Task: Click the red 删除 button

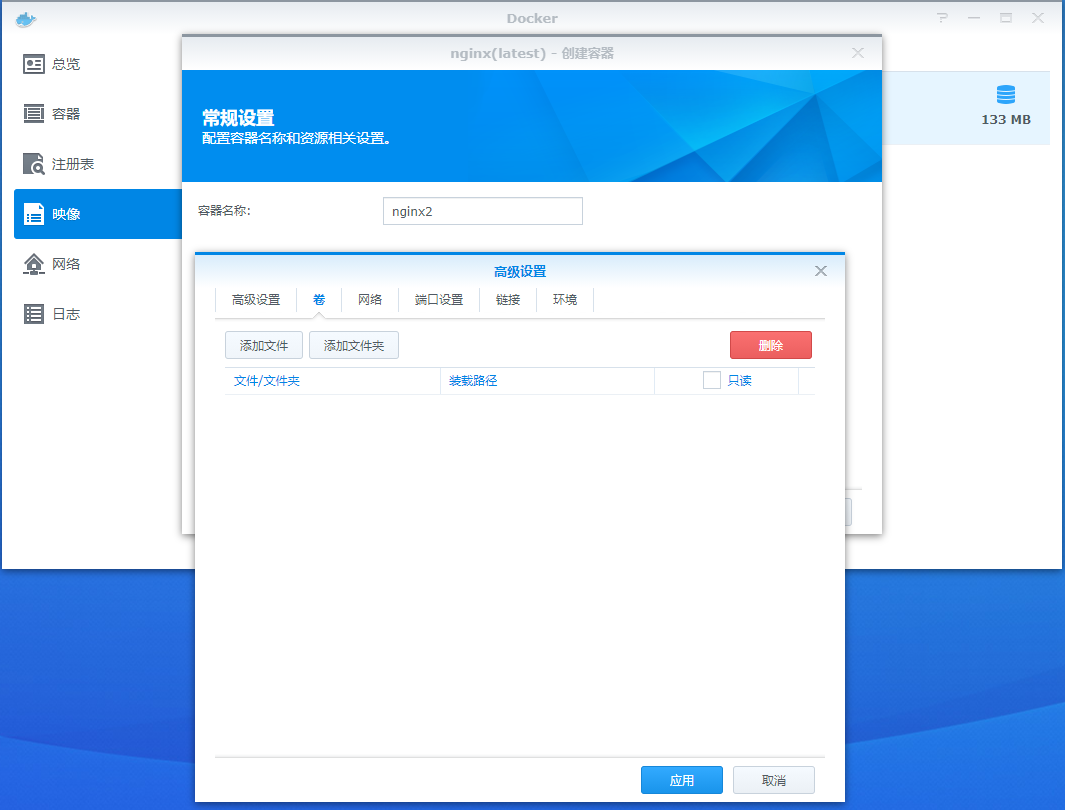Action: pos(770,344)
